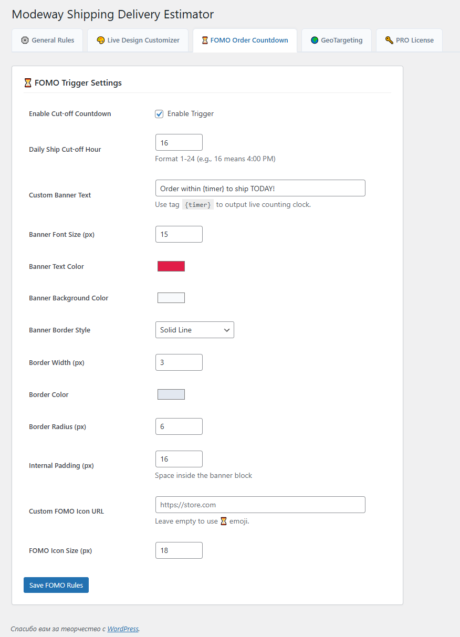Switch to Live Design Customizer tab
This screenshot has width=460, height=637.
138,40
